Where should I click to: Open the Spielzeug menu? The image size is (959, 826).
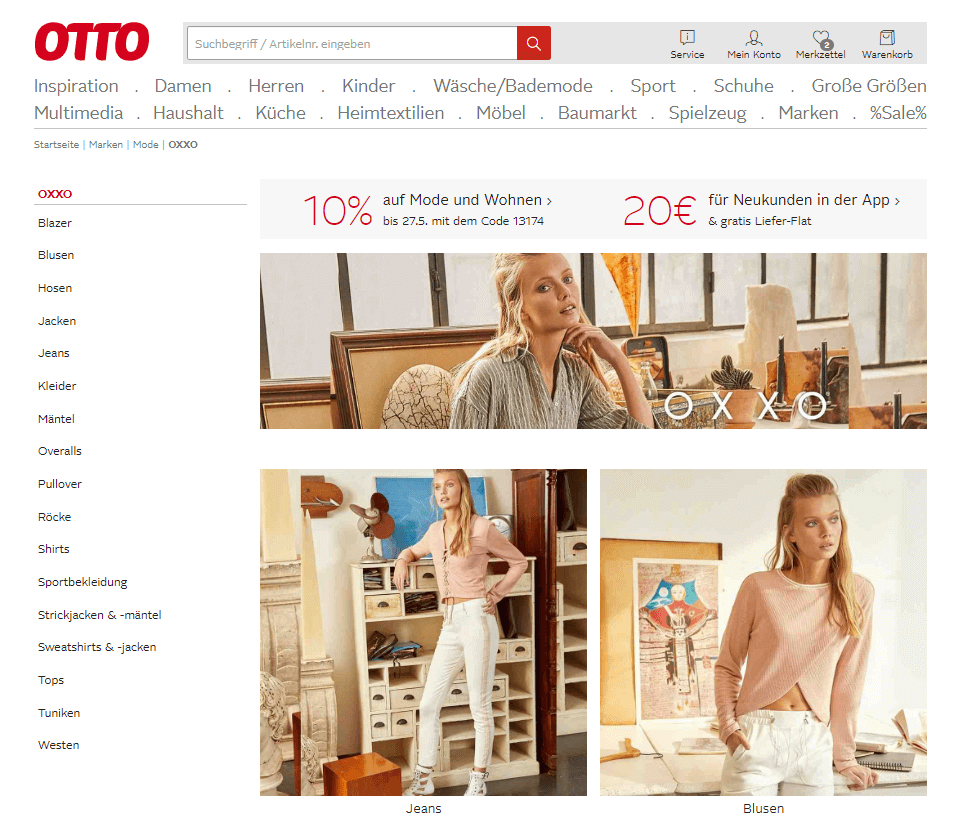[707, 112]
